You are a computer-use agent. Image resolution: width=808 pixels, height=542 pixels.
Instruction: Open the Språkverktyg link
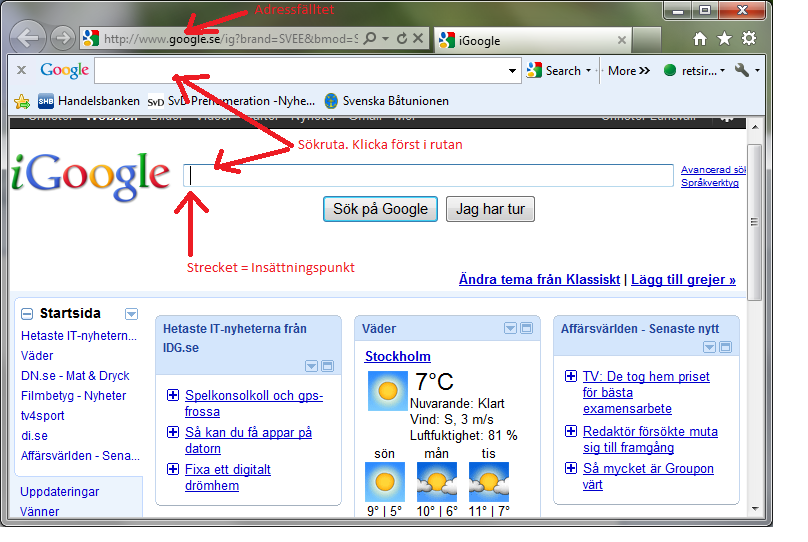click(x=710, y=182)
